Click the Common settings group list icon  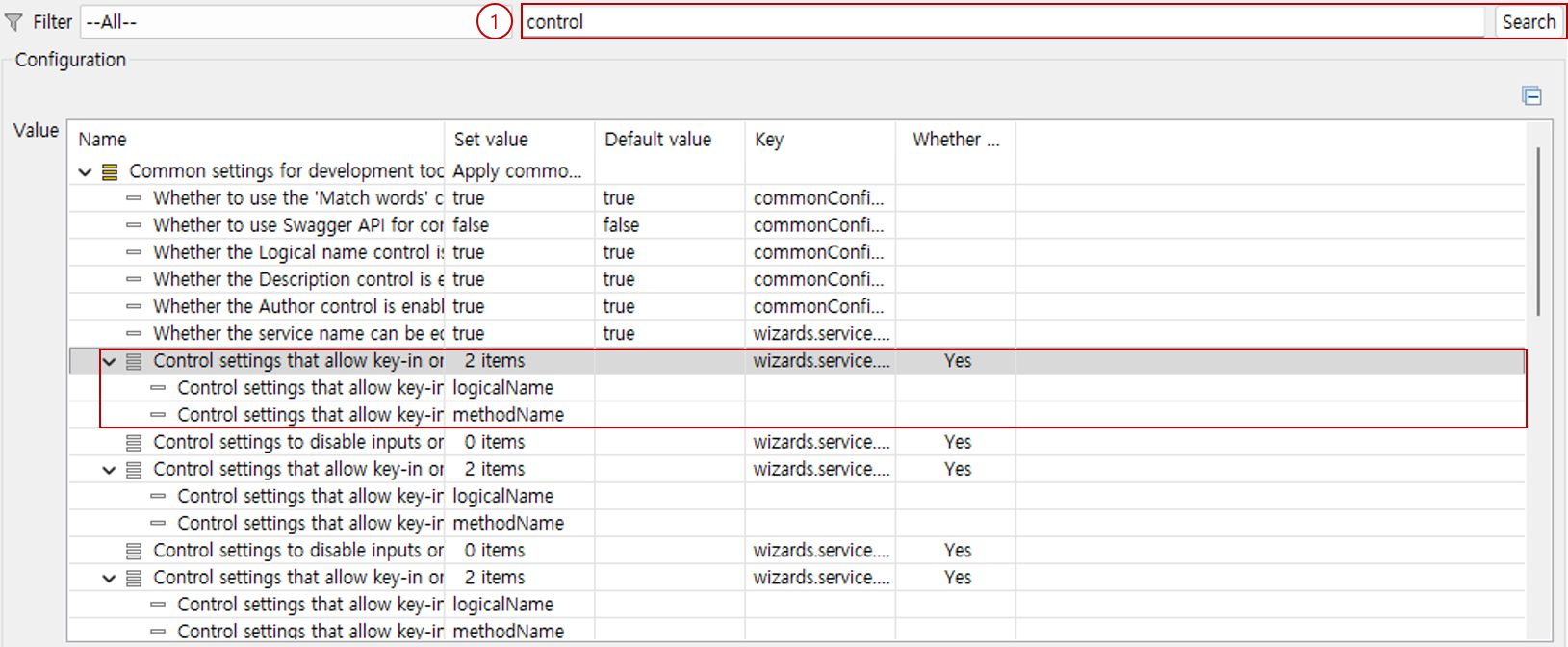tap(110, 171)
